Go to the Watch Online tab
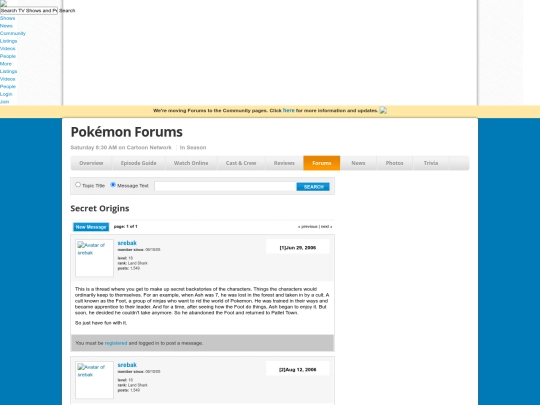This screenshot has height=405, width=540. (191, 163)
